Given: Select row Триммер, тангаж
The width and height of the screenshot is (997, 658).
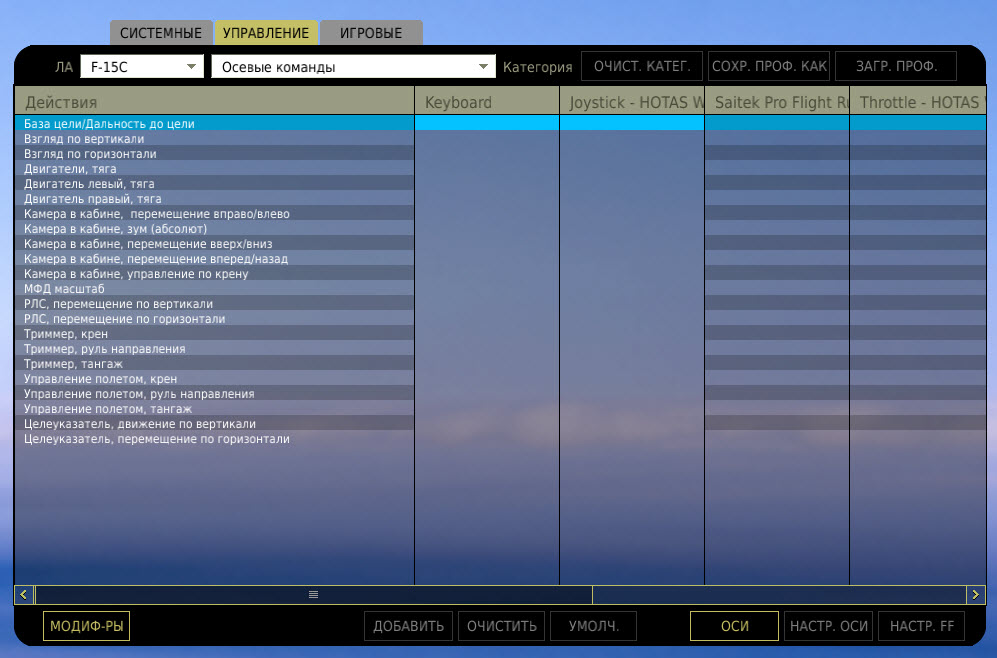Looking at the screenshot, I should (x=214, y=364).
